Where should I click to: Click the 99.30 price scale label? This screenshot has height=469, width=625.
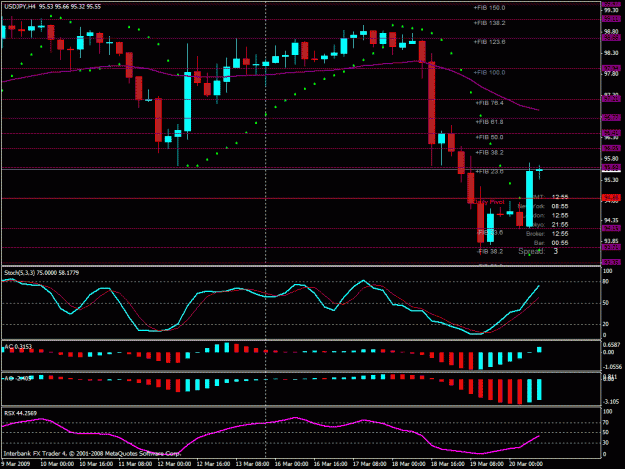click(611, 10)
